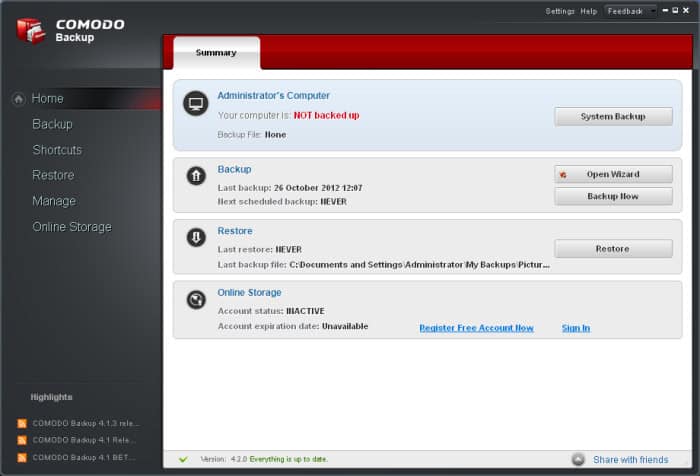The image size is (700, 476).
Task: Open the COMODO Backup 4.1 BETA highlight
Action: coord(83,458)
